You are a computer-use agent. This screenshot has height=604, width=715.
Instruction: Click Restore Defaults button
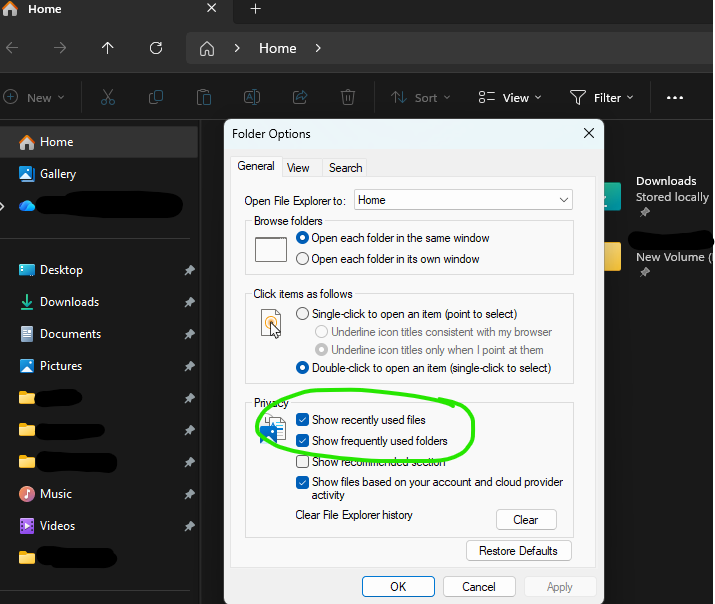point(518,551)
